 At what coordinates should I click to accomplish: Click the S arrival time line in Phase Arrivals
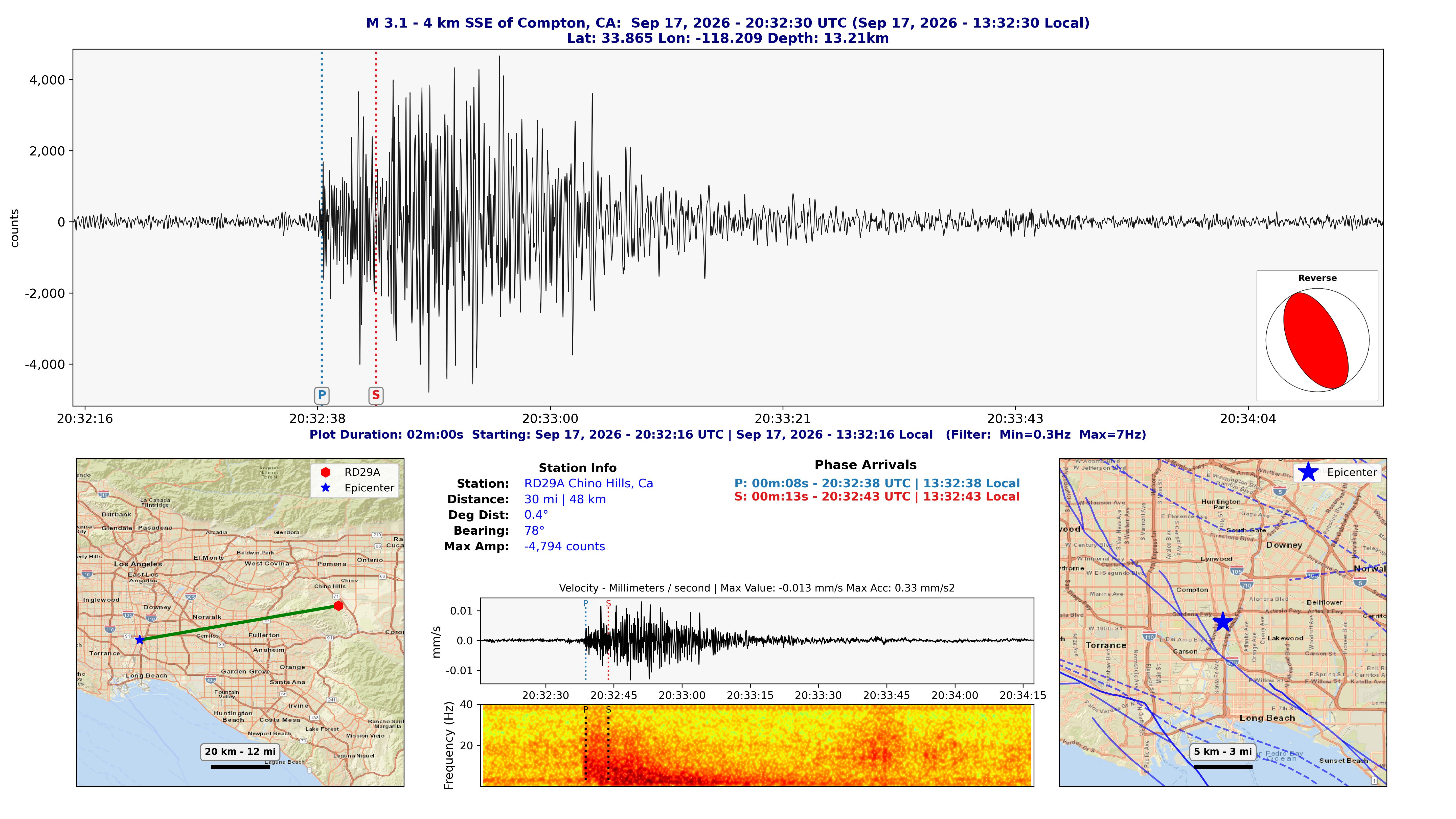click(877, 496)
